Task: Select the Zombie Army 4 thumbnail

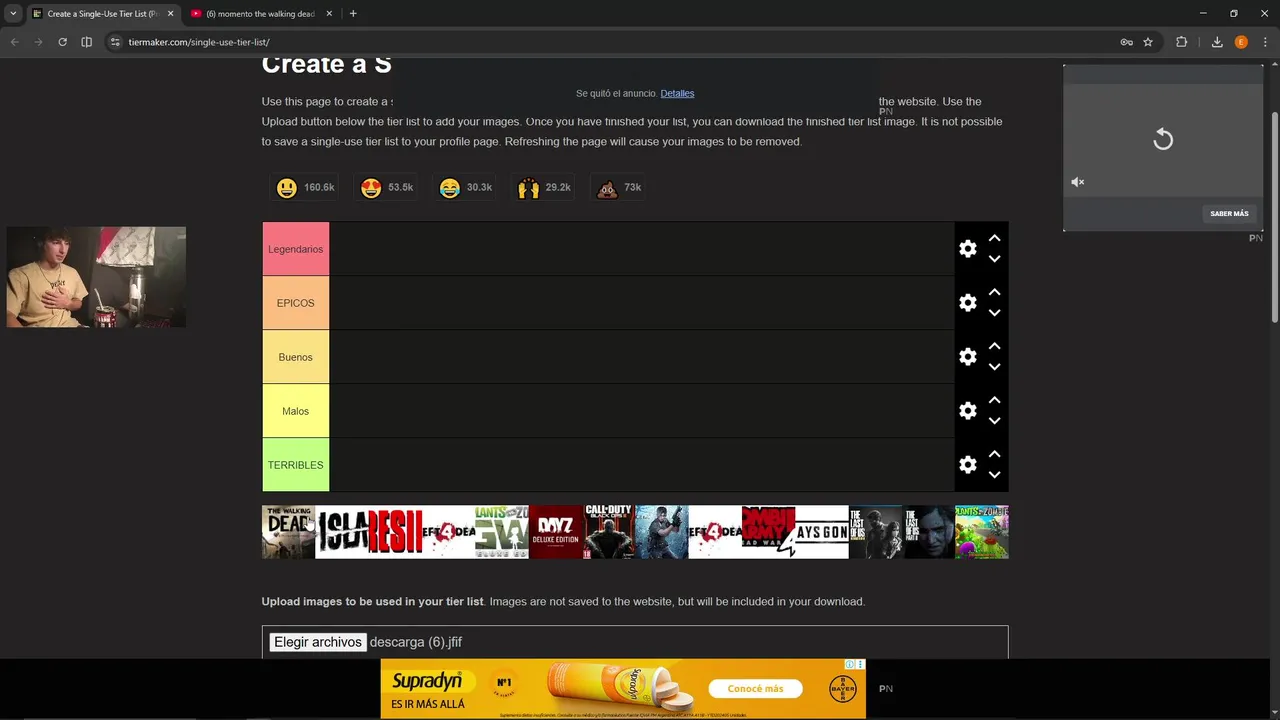Action: point(768,532)
